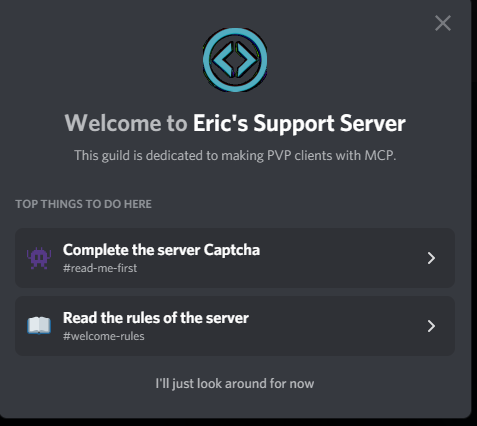Click the word "MCP" in the description
Viewport: 477px width, 426px height.
379,155
